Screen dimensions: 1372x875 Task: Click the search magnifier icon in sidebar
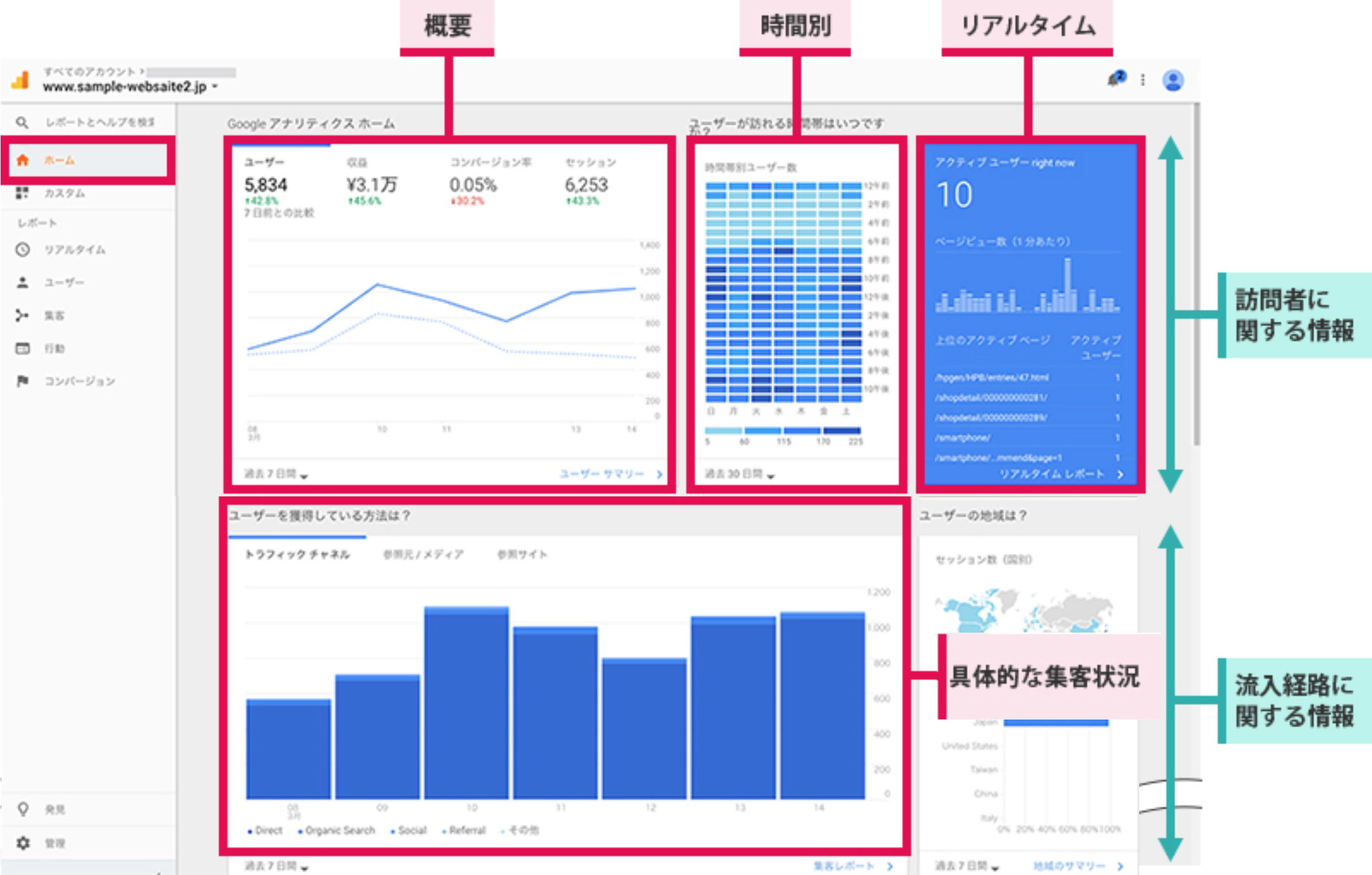click(x=22, y=122)
